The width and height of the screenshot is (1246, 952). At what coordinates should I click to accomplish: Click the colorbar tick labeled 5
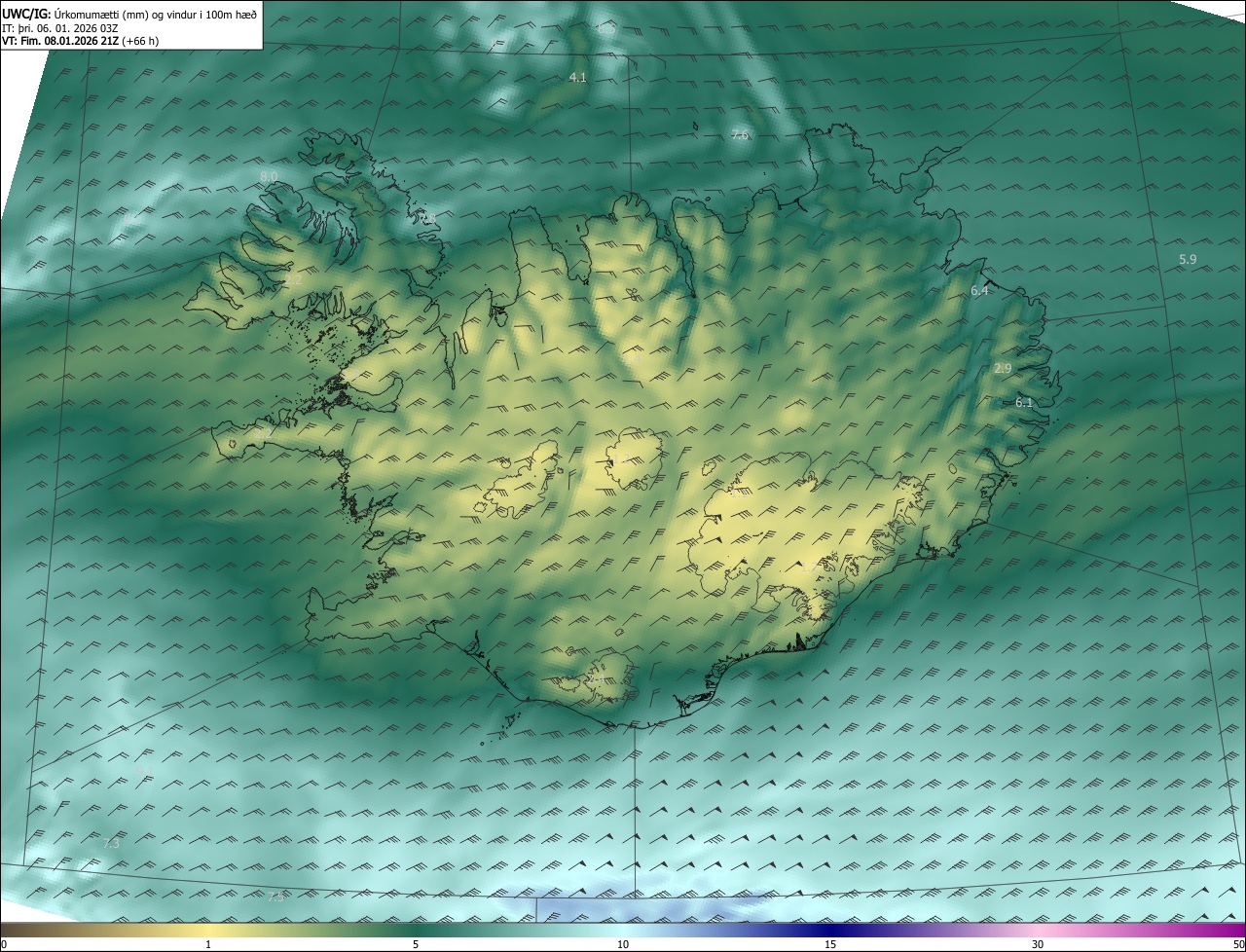pyautogui.click(x=416, y=944)
